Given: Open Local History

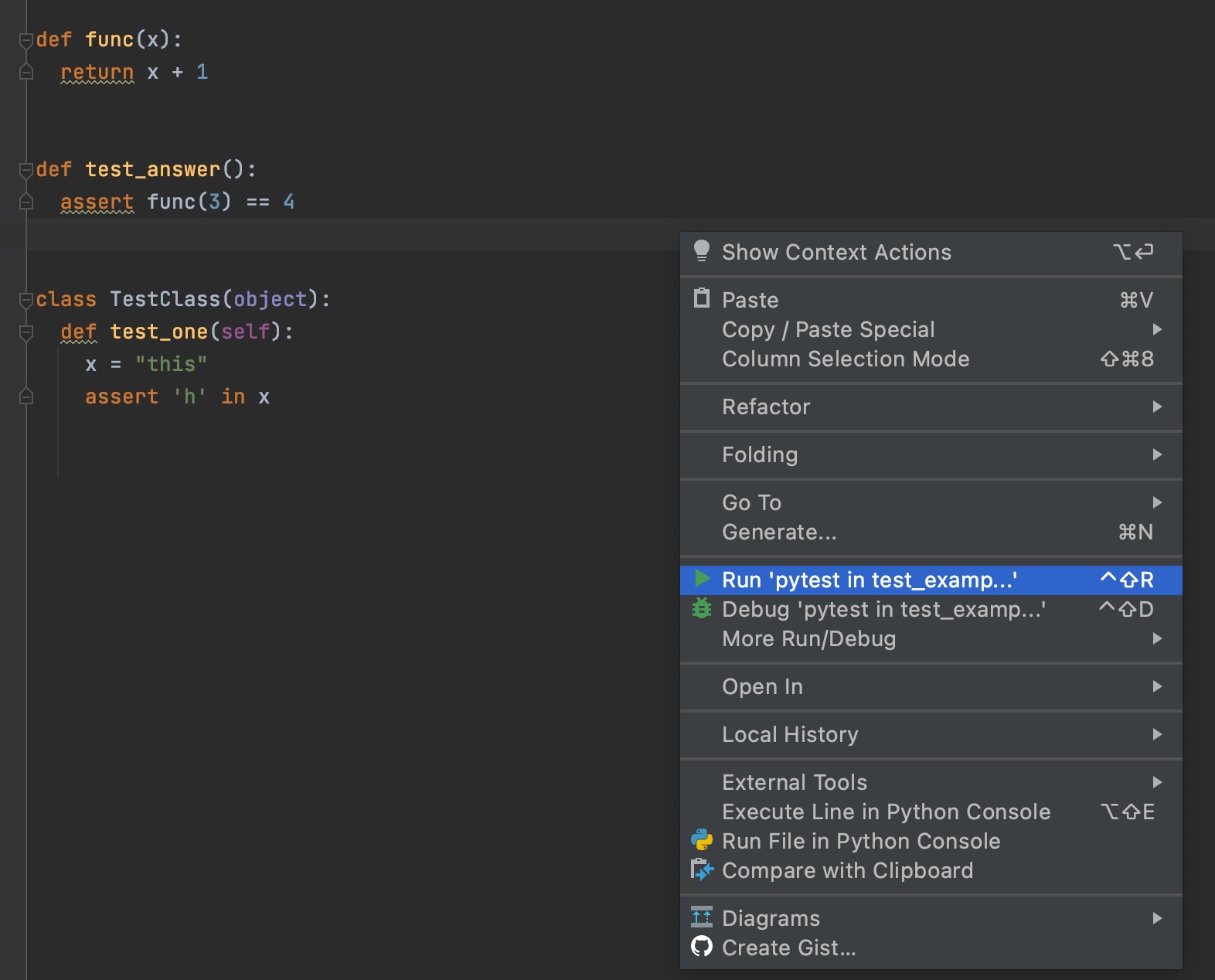Looking at the screenshot, I should [x=931, y=734].
